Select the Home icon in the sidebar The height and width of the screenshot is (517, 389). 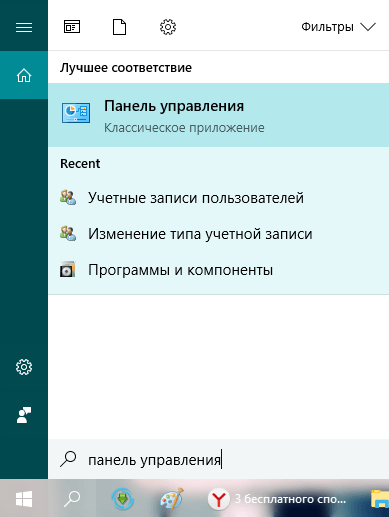[24, 75]
